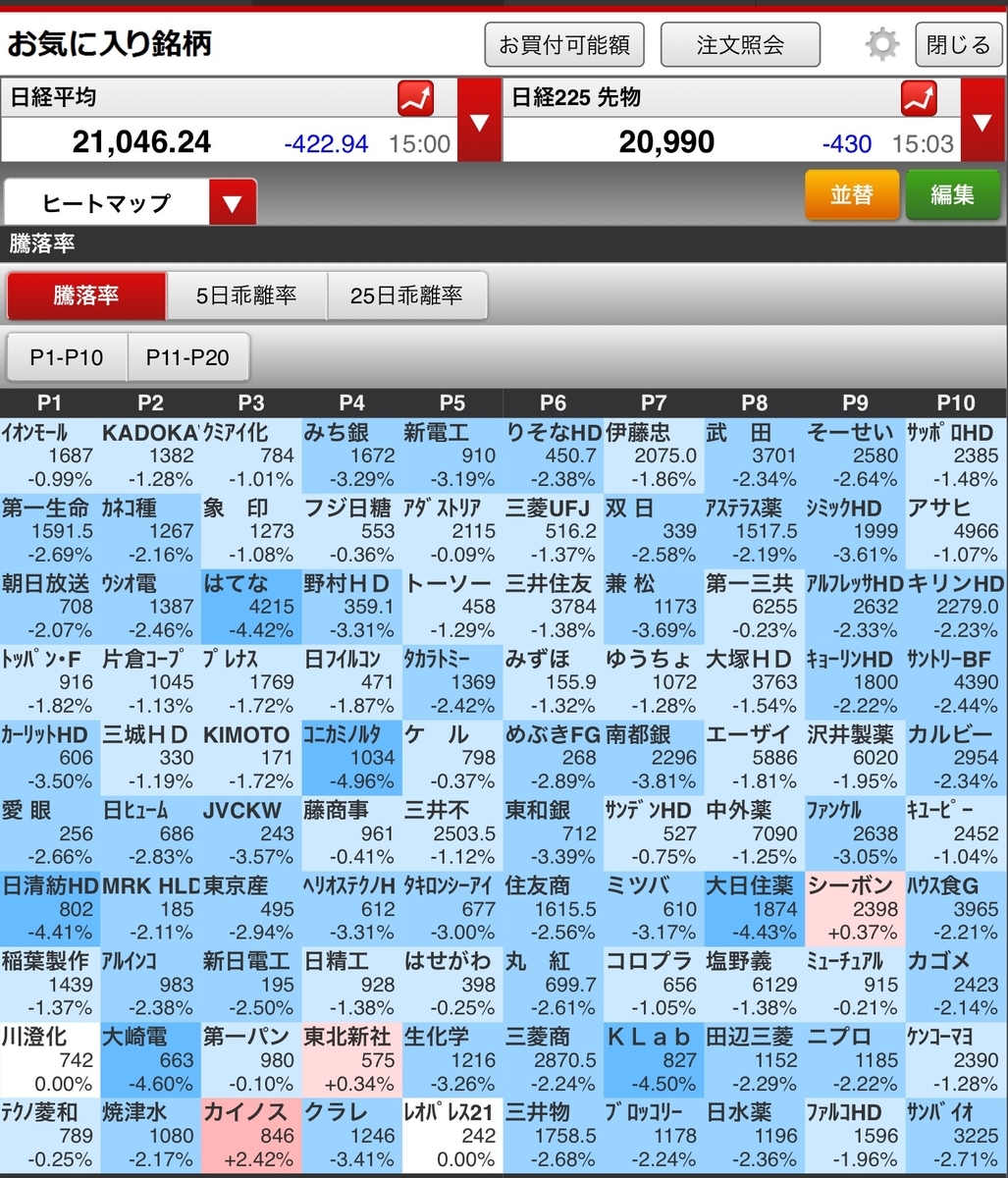Click the P5 column header
The image size is (1008, 1178).
pos(452,402)
